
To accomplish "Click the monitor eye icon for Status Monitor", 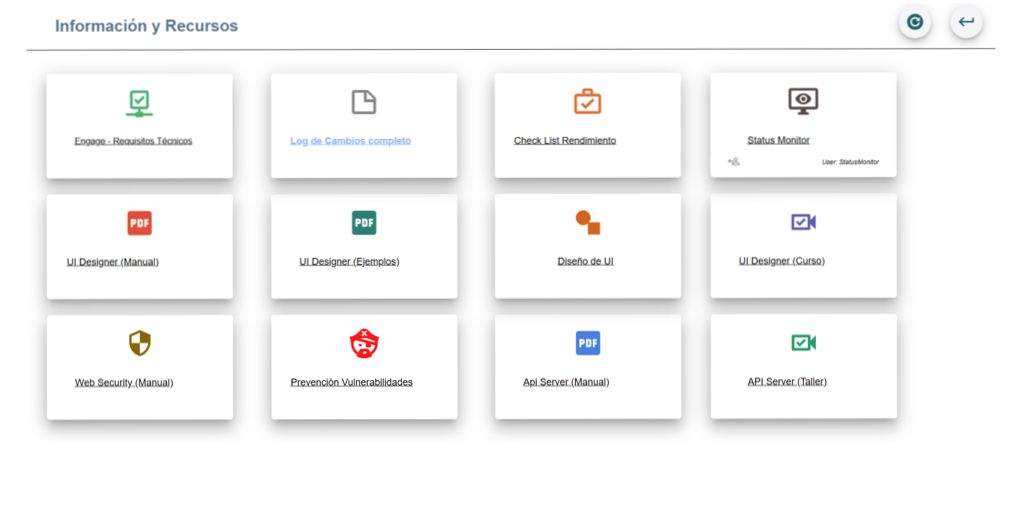I will click(803, 101).
